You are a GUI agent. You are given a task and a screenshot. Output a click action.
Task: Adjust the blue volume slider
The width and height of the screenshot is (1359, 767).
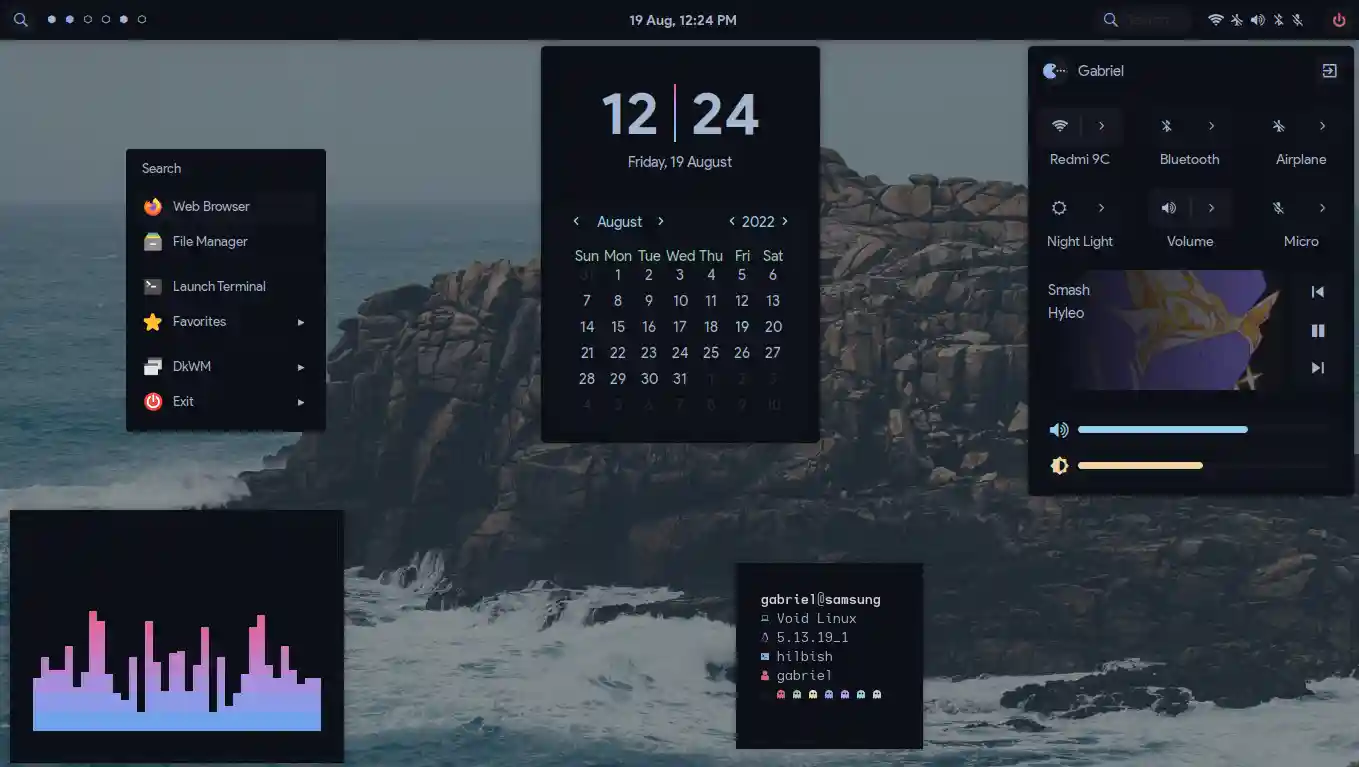pos(1203,430)
